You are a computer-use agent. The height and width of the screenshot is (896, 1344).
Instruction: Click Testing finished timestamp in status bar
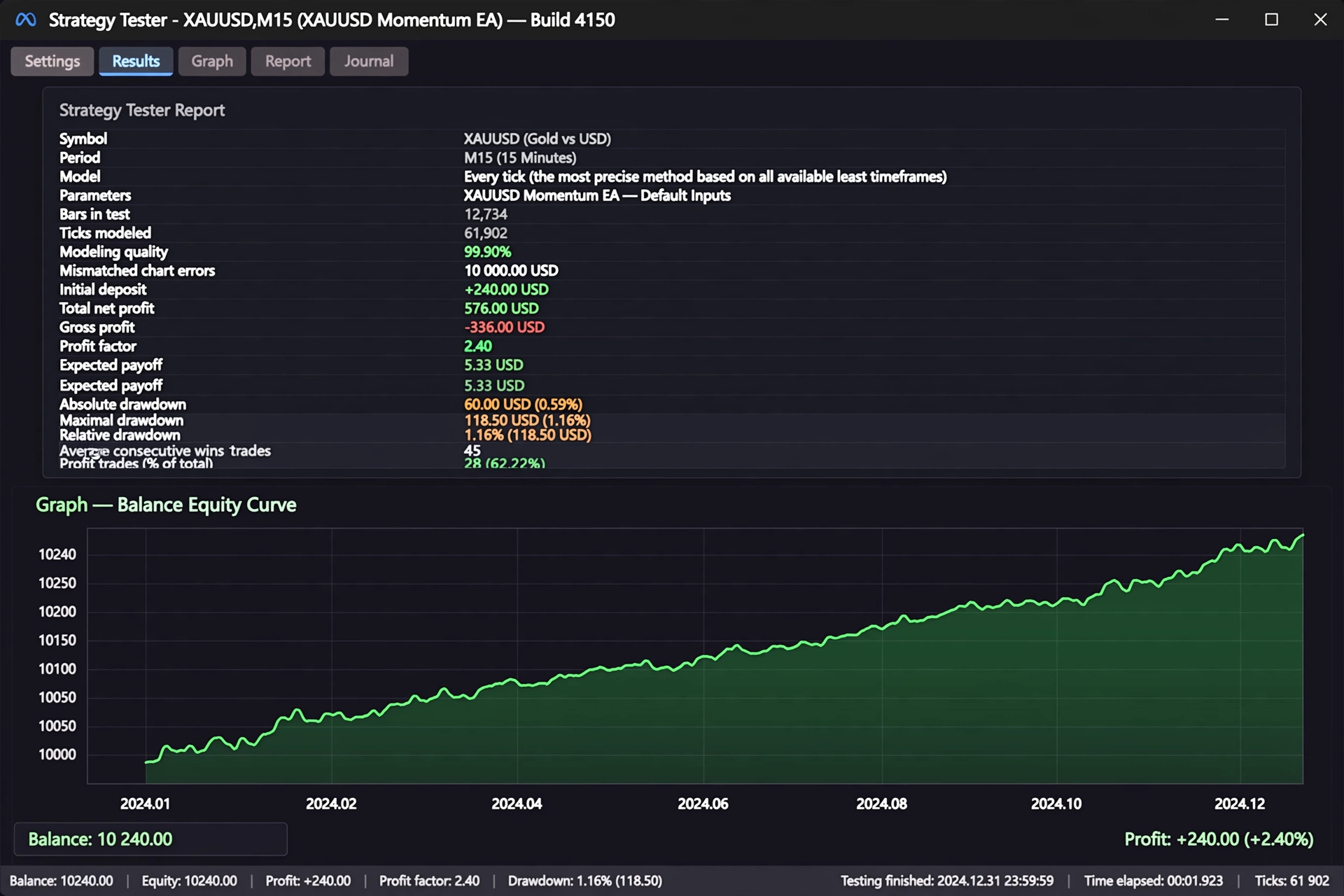click(x=947, y=881)
